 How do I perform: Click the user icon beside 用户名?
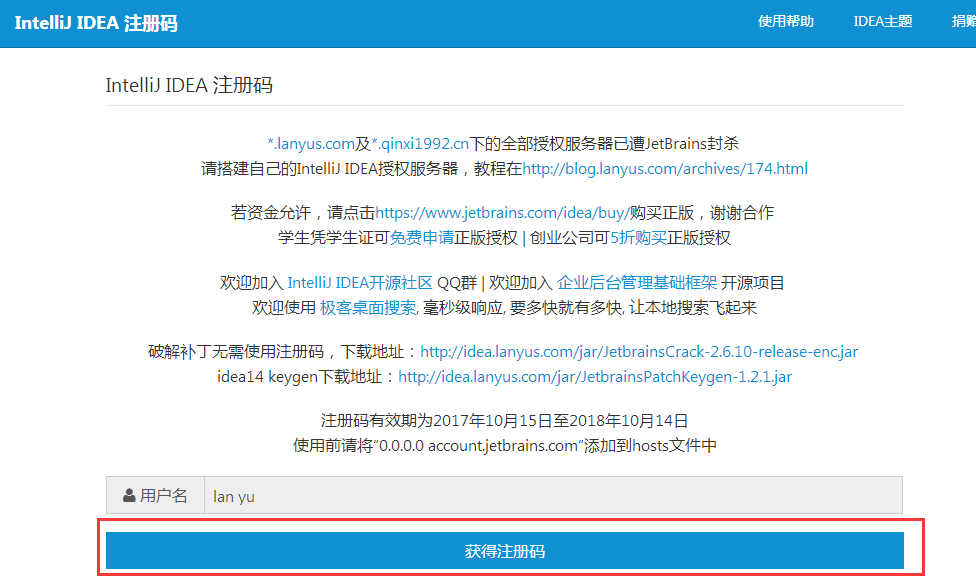click(129, 496)
